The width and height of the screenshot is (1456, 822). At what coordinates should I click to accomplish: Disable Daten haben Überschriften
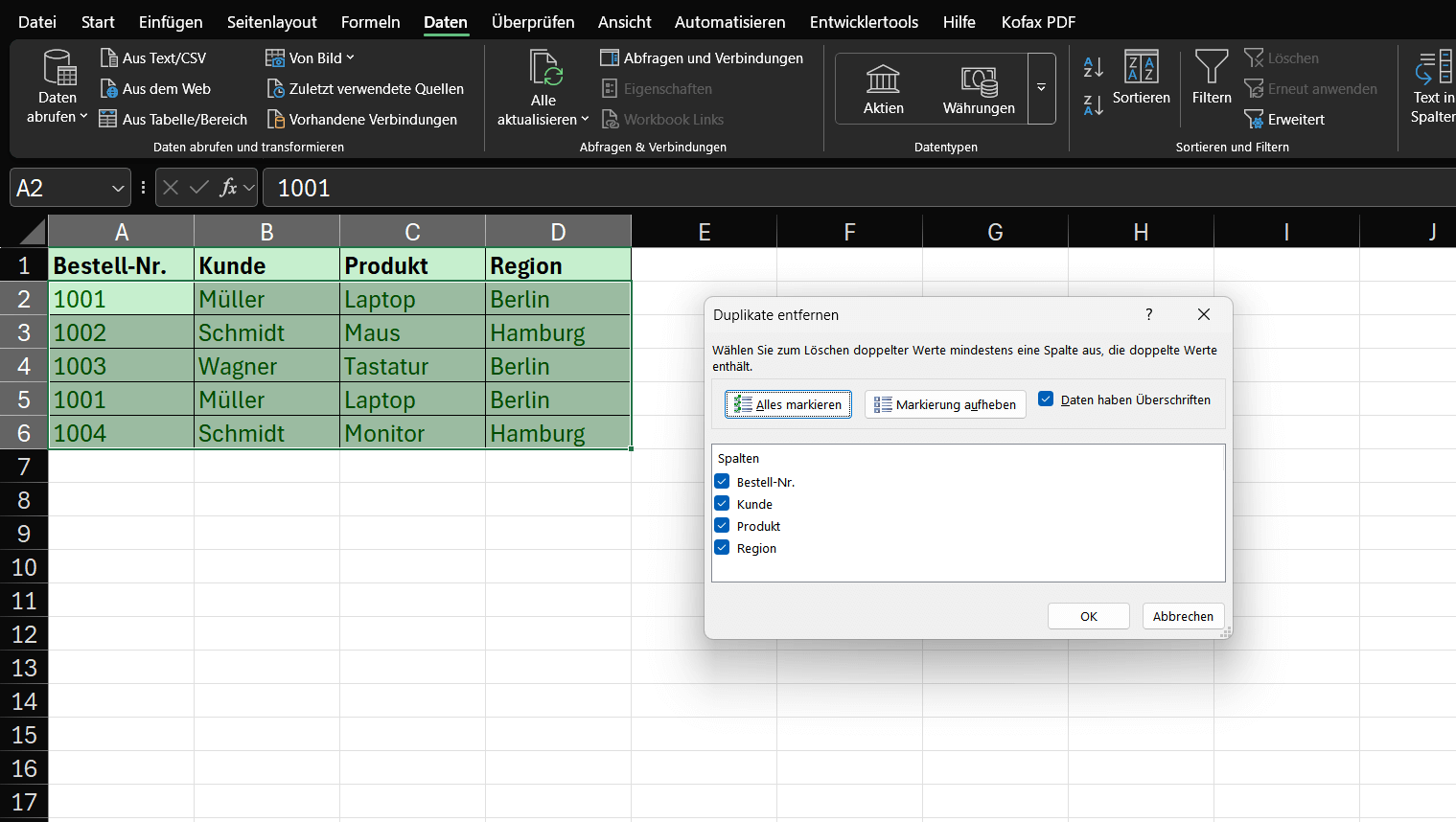(1046, 400)
